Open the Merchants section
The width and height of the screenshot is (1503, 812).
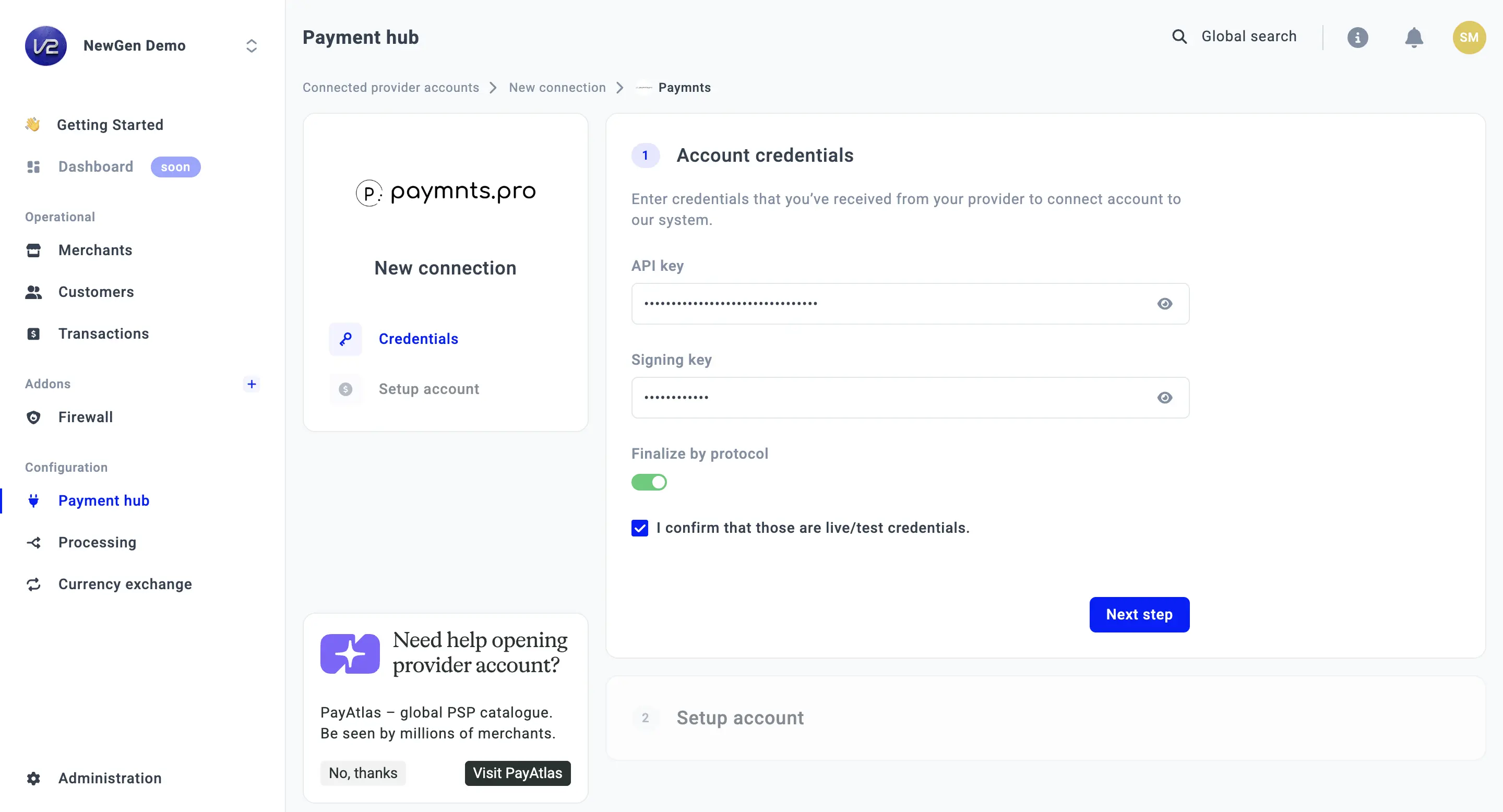coord(95,250)
